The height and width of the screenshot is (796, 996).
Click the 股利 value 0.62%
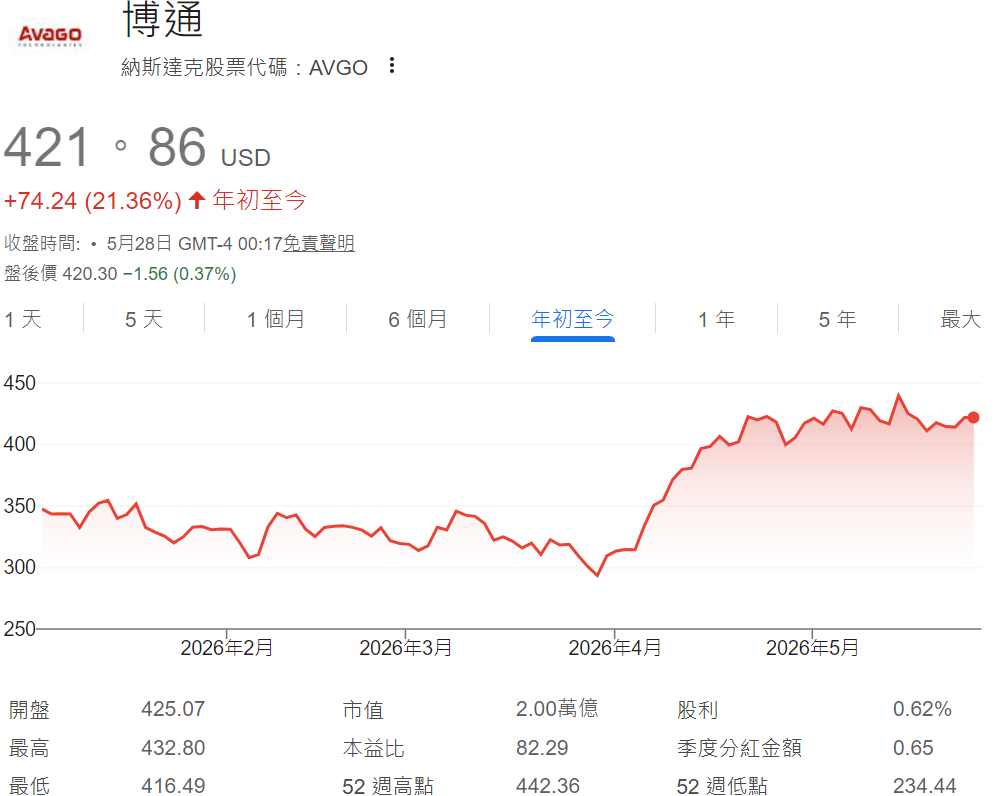922,709
